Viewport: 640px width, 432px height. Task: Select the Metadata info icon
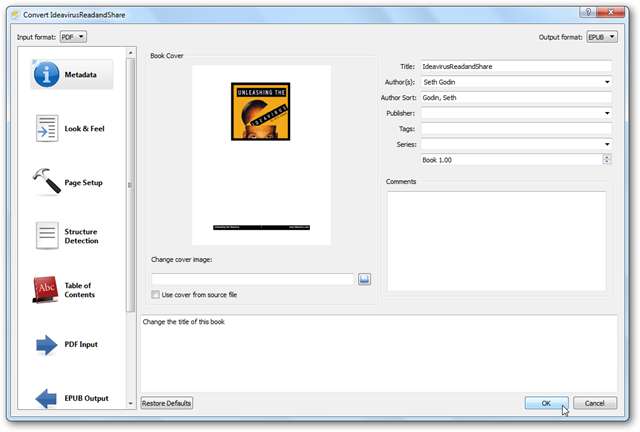[x=46, y=74]
